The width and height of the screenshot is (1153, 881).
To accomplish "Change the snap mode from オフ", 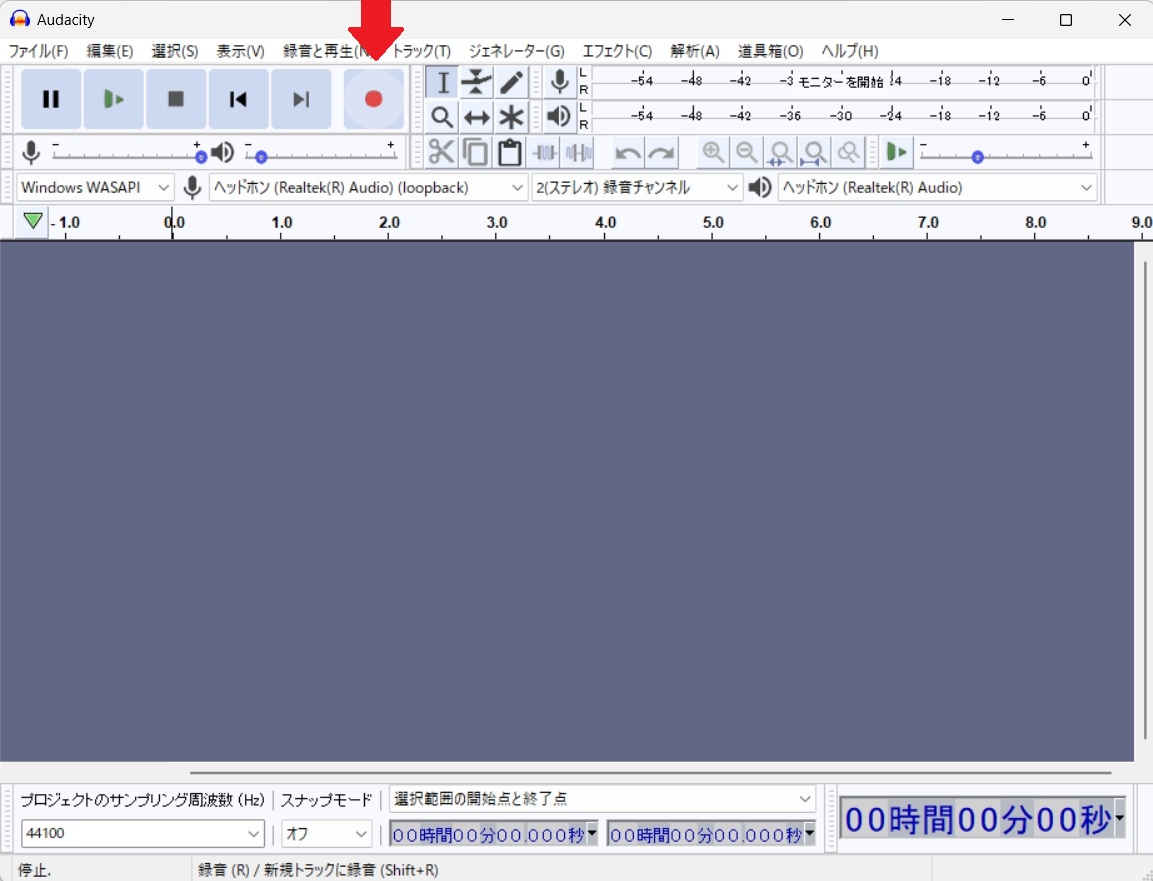I will click(326, 833).
